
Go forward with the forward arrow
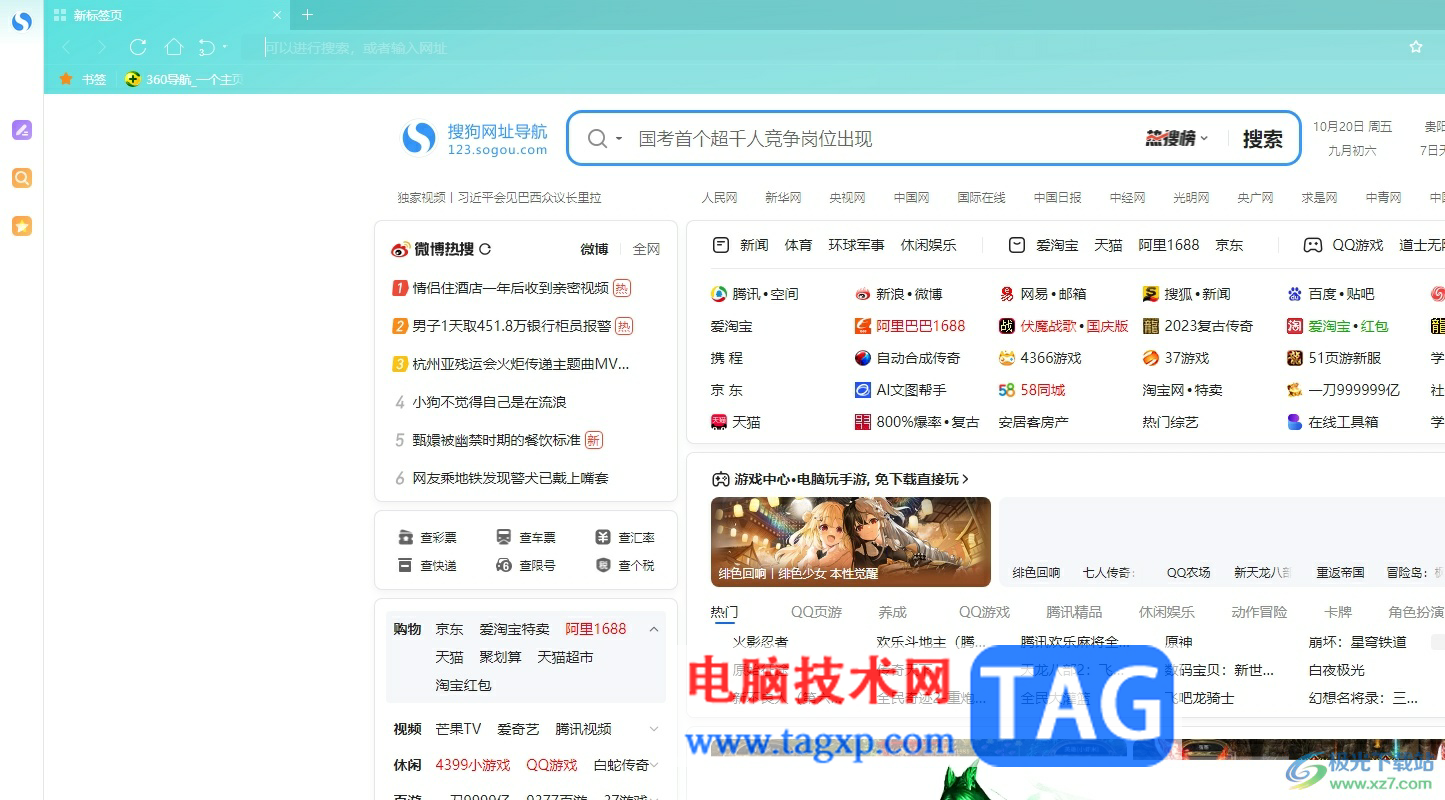point(102,47)
